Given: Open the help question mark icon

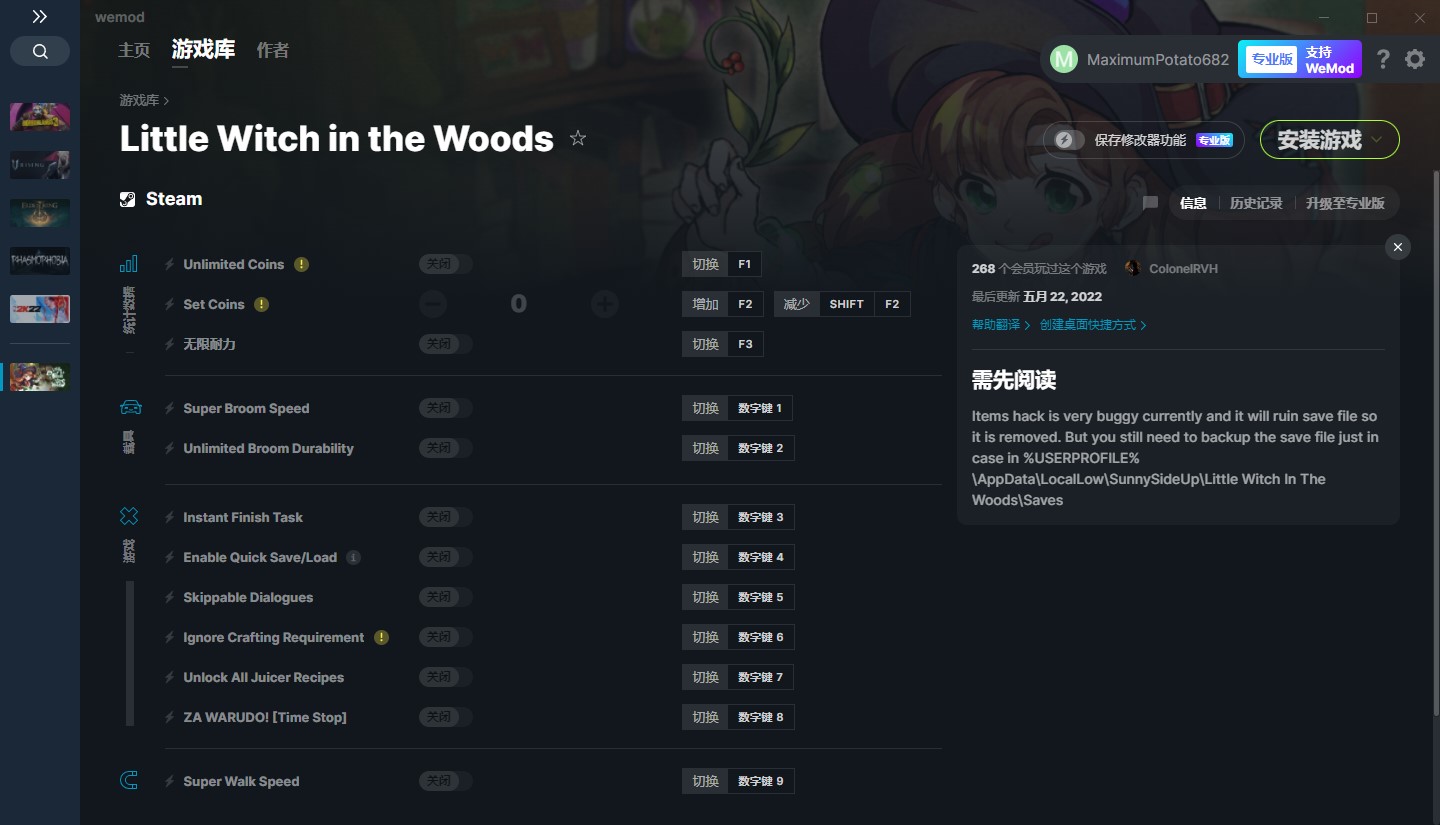Looking at the screenshot, I should coord(1383,59).
